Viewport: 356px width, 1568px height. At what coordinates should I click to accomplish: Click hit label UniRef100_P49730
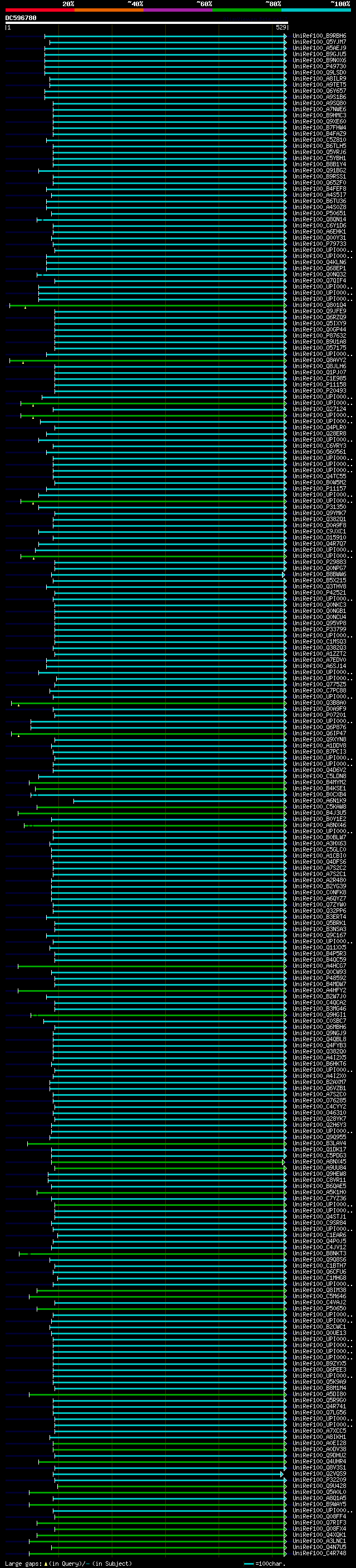[319, 66]
